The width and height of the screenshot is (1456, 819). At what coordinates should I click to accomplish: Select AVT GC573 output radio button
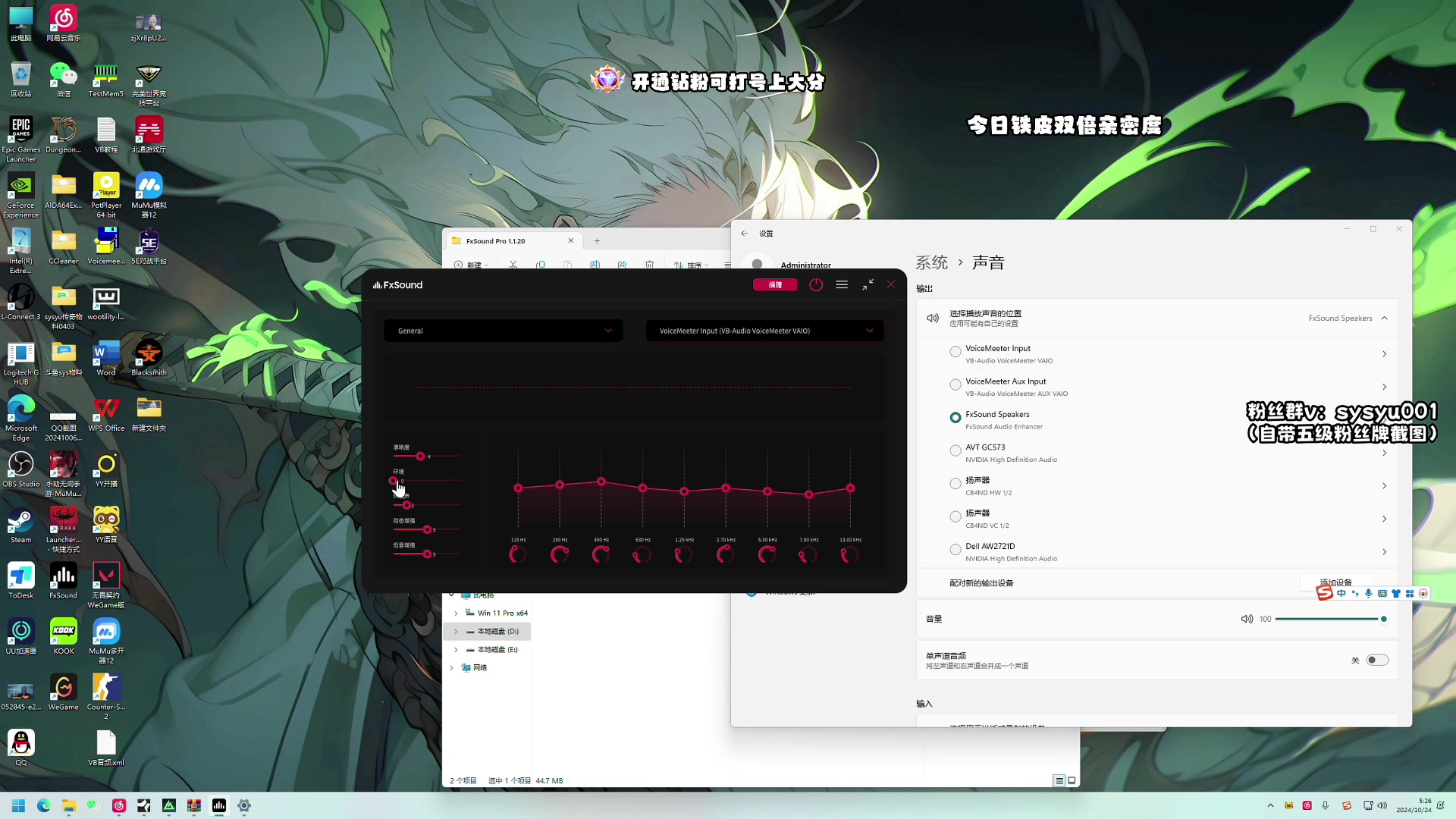pyautogui.click(x=955, y=450)
